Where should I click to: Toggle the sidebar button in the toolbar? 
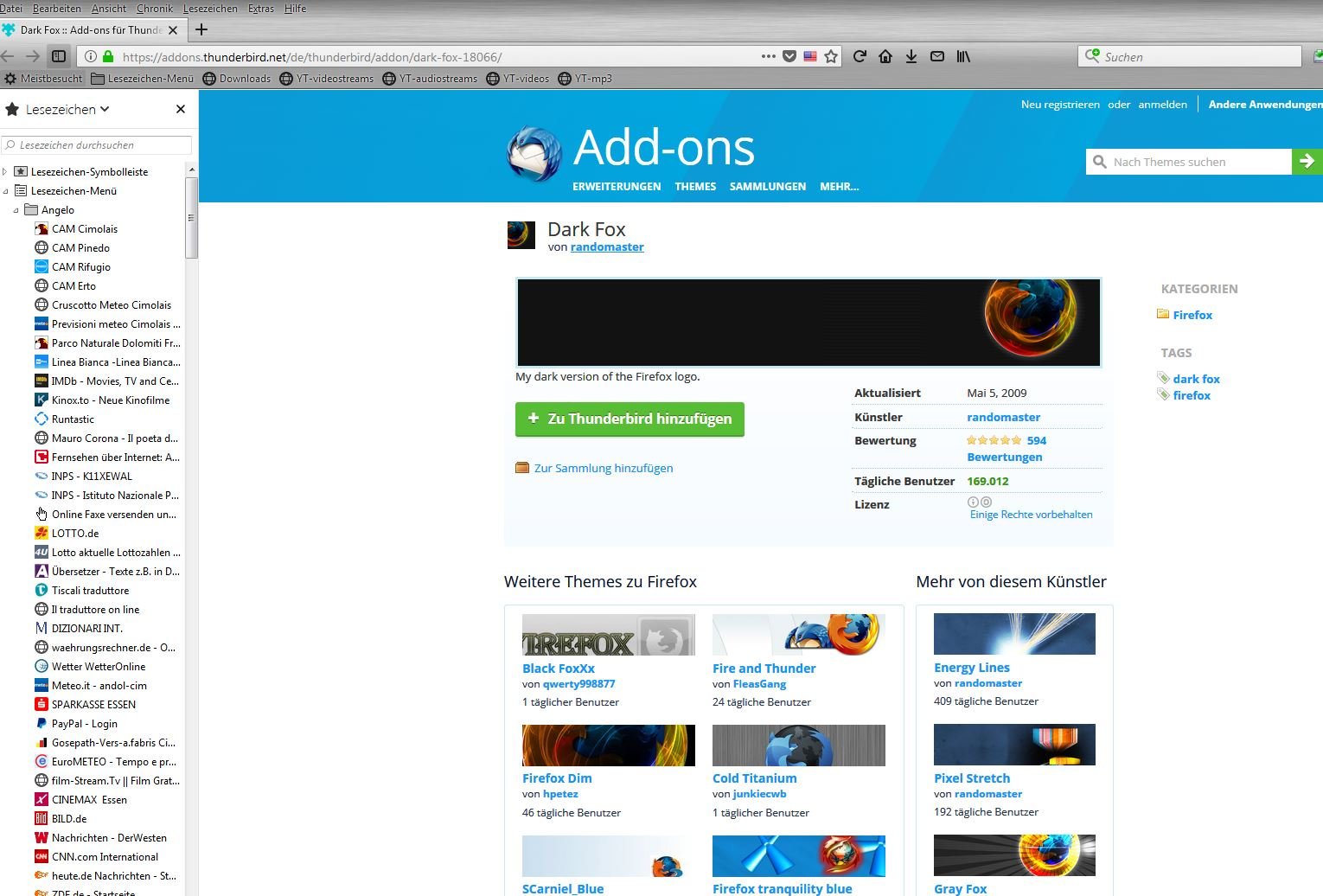click(x=59, y=56)
